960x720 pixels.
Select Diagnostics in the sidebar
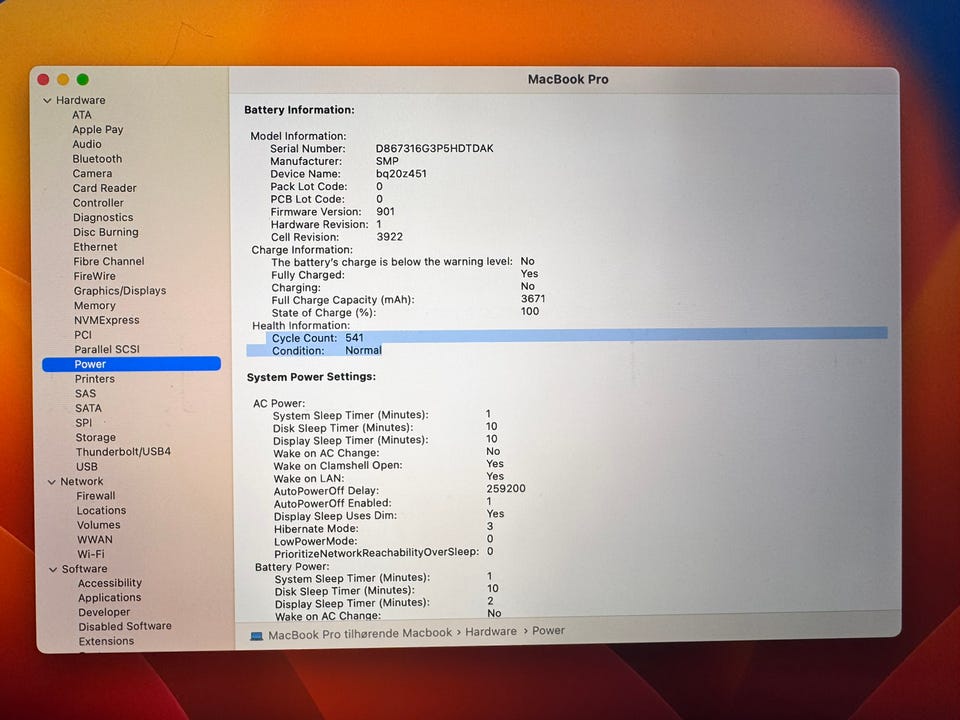tap(103, 217)
